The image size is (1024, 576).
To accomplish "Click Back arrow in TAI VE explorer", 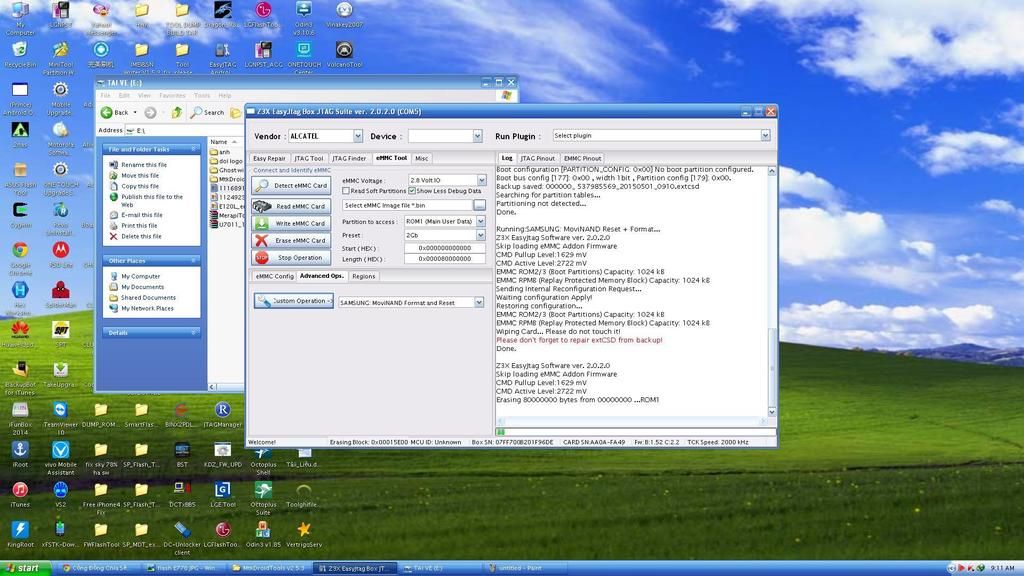I will point(115,112).
